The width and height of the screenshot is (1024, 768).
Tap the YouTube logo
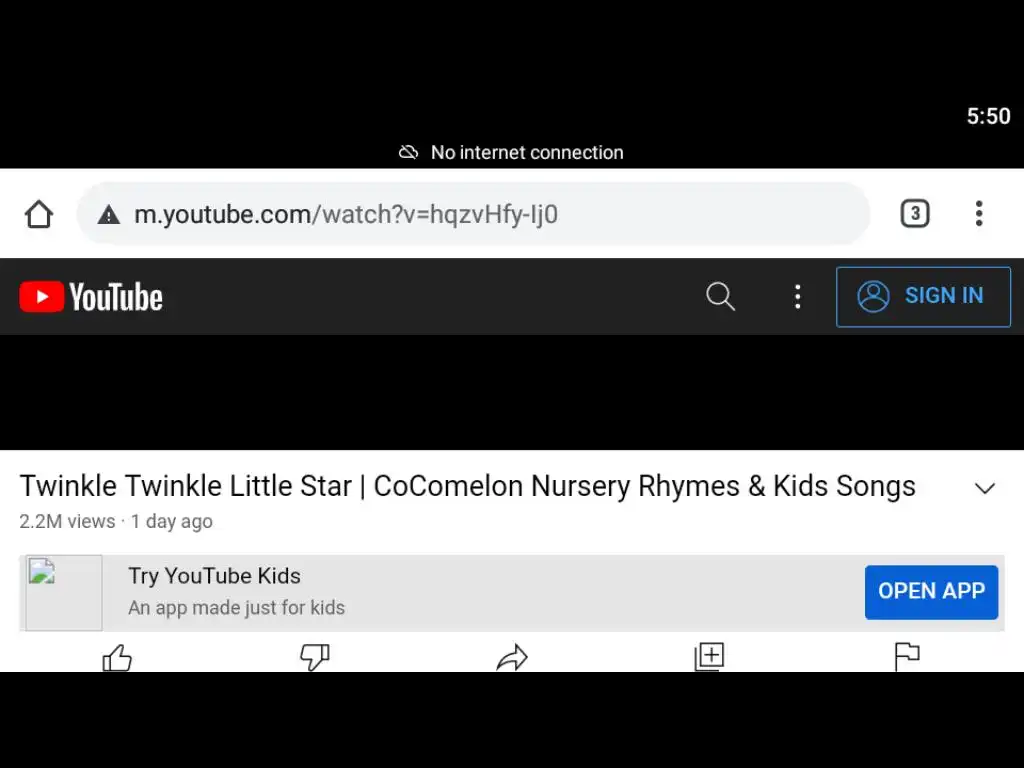(91, 297)
